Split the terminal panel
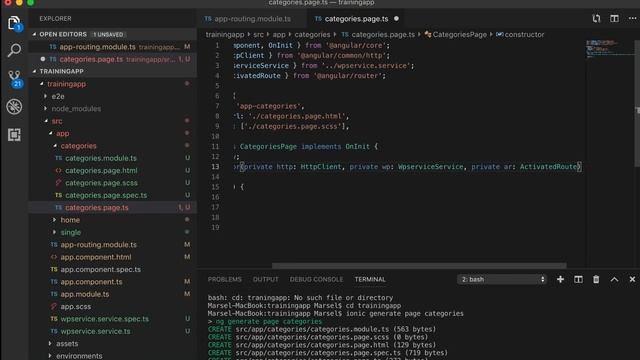Screen dimensions: 640x360 pos(578,279)
